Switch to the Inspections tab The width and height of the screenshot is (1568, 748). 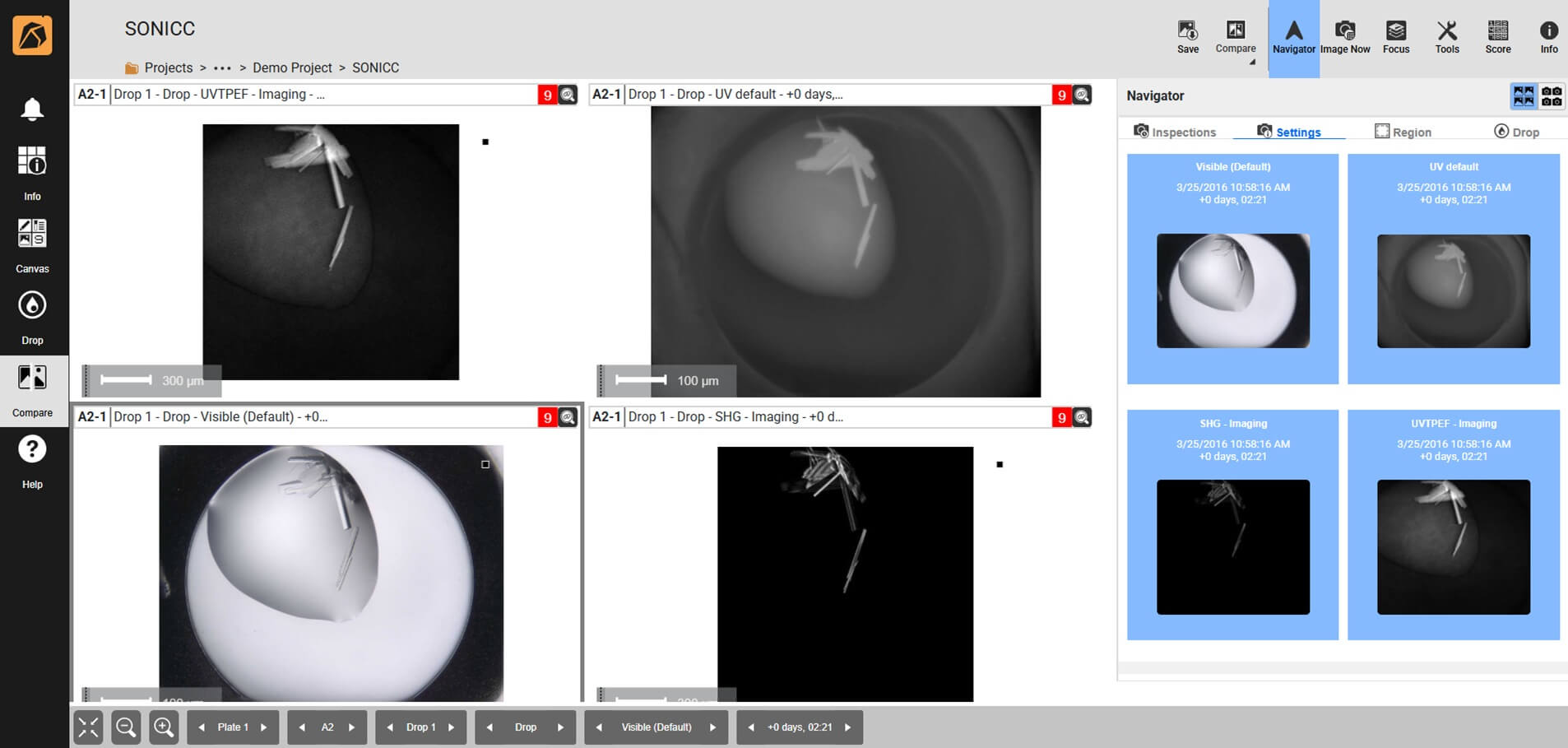pyautogui.click(x=1176, y=132)
